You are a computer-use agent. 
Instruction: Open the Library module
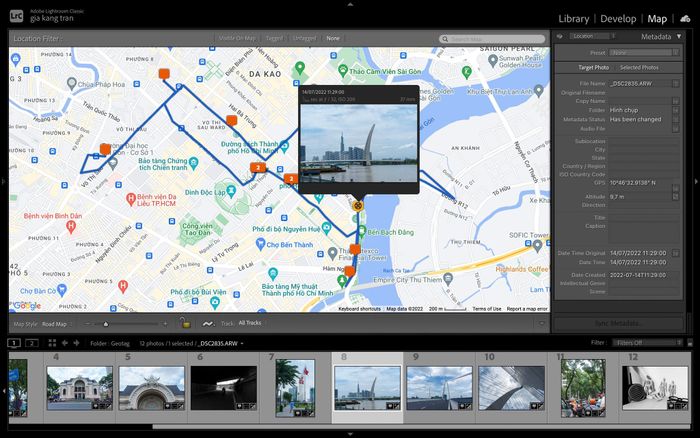coord(573,19)
